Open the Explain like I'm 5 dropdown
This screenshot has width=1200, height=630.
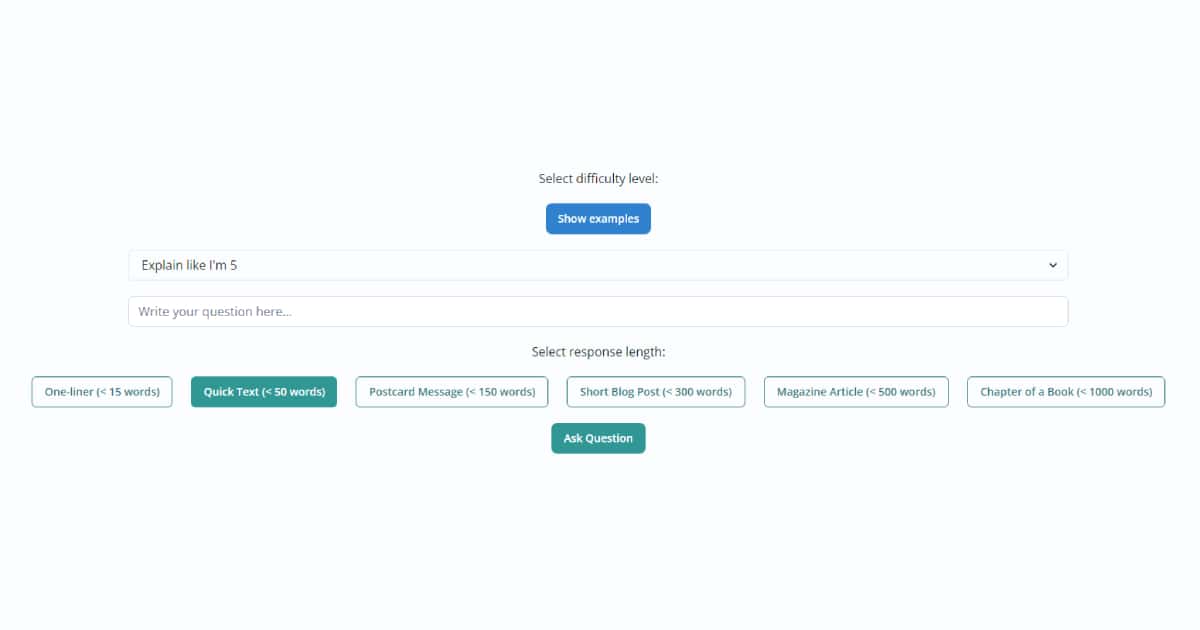[x=597, y=265]
